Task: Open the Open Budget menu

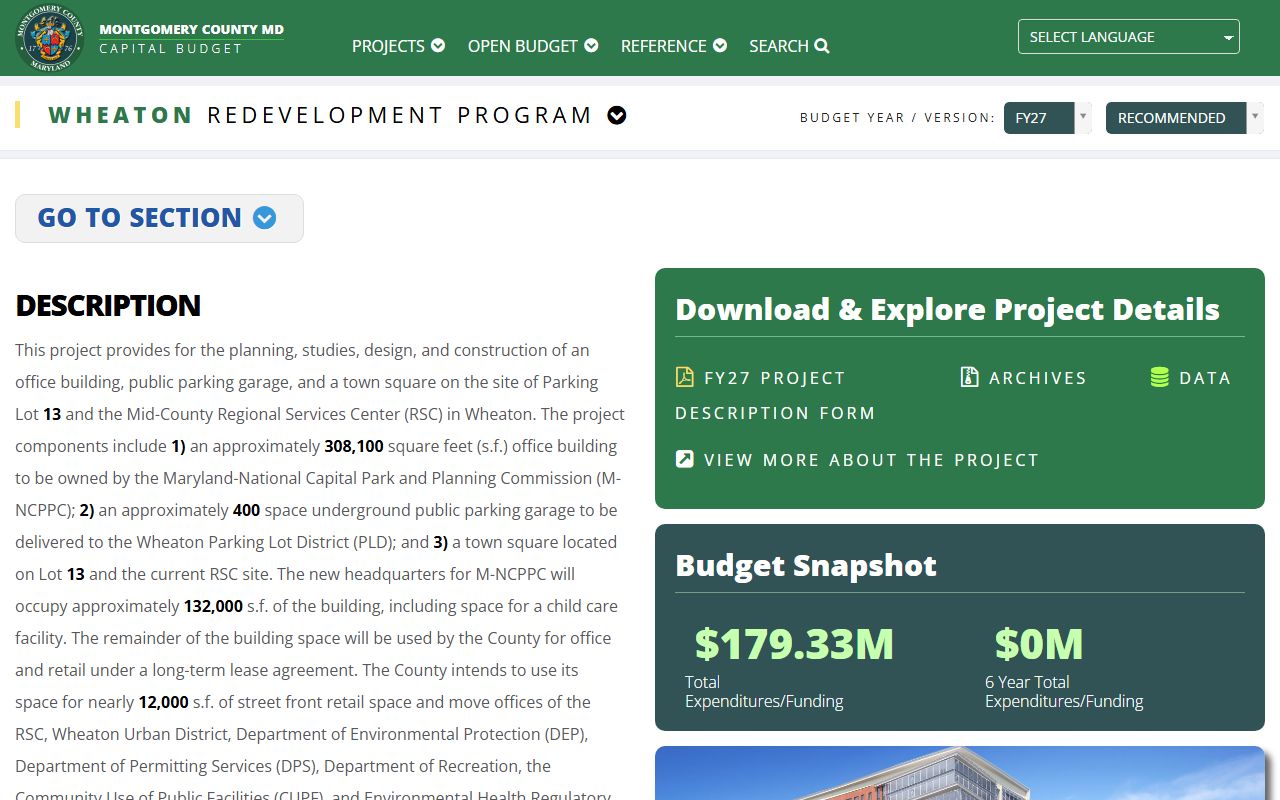Action: (x=533, y=46)
